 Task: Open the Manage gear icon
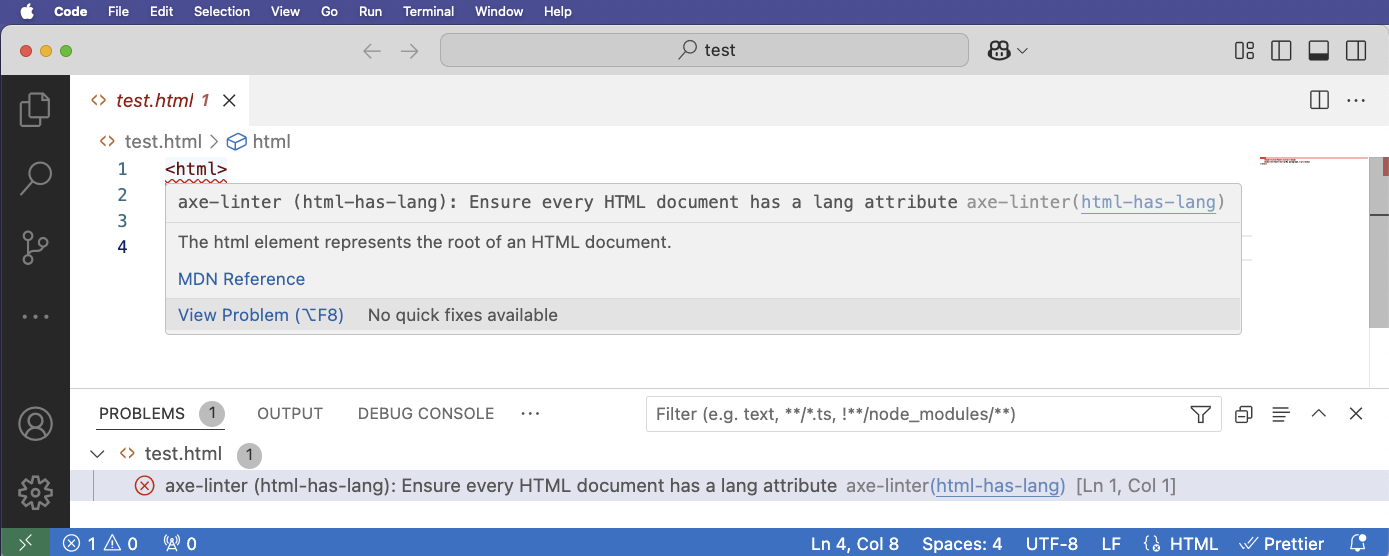point(35,491)
